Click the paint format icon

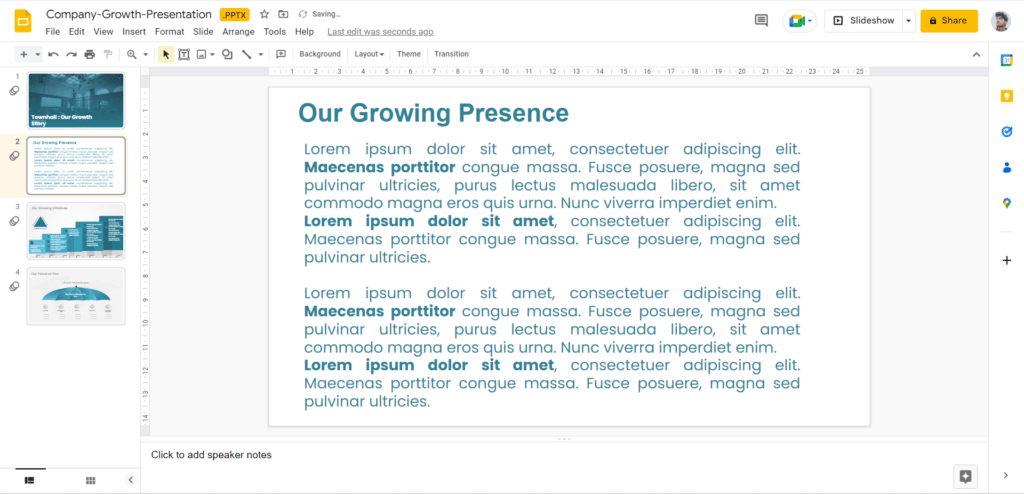click(x=108, y=54)
